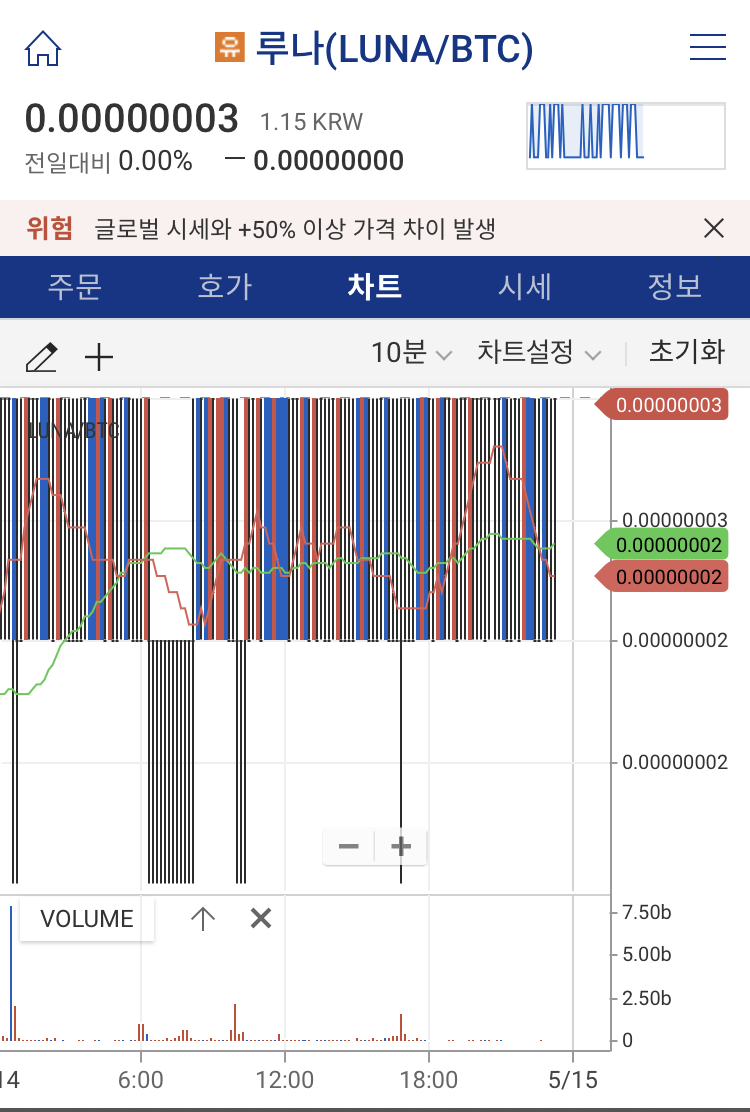
Task: Zoom out chart with minus button
Action: (348, 846)
